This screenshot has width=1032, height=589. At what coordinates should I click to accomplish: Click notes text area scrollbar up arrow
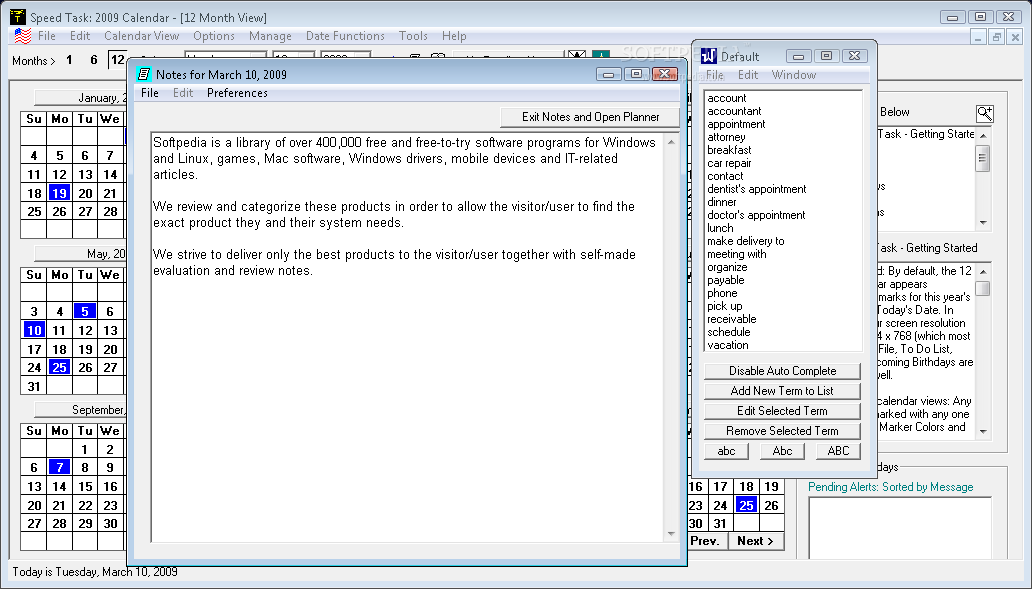671,142
